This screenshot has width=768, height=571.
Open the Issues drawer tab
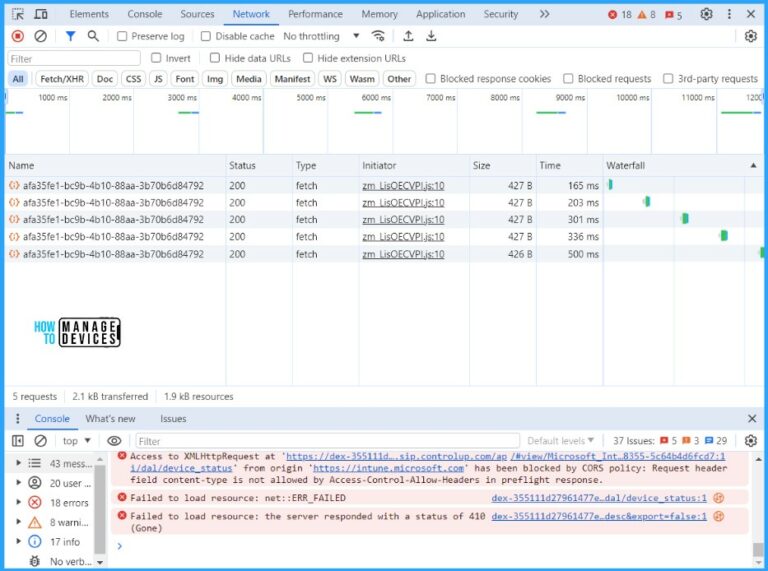point(173,419)
